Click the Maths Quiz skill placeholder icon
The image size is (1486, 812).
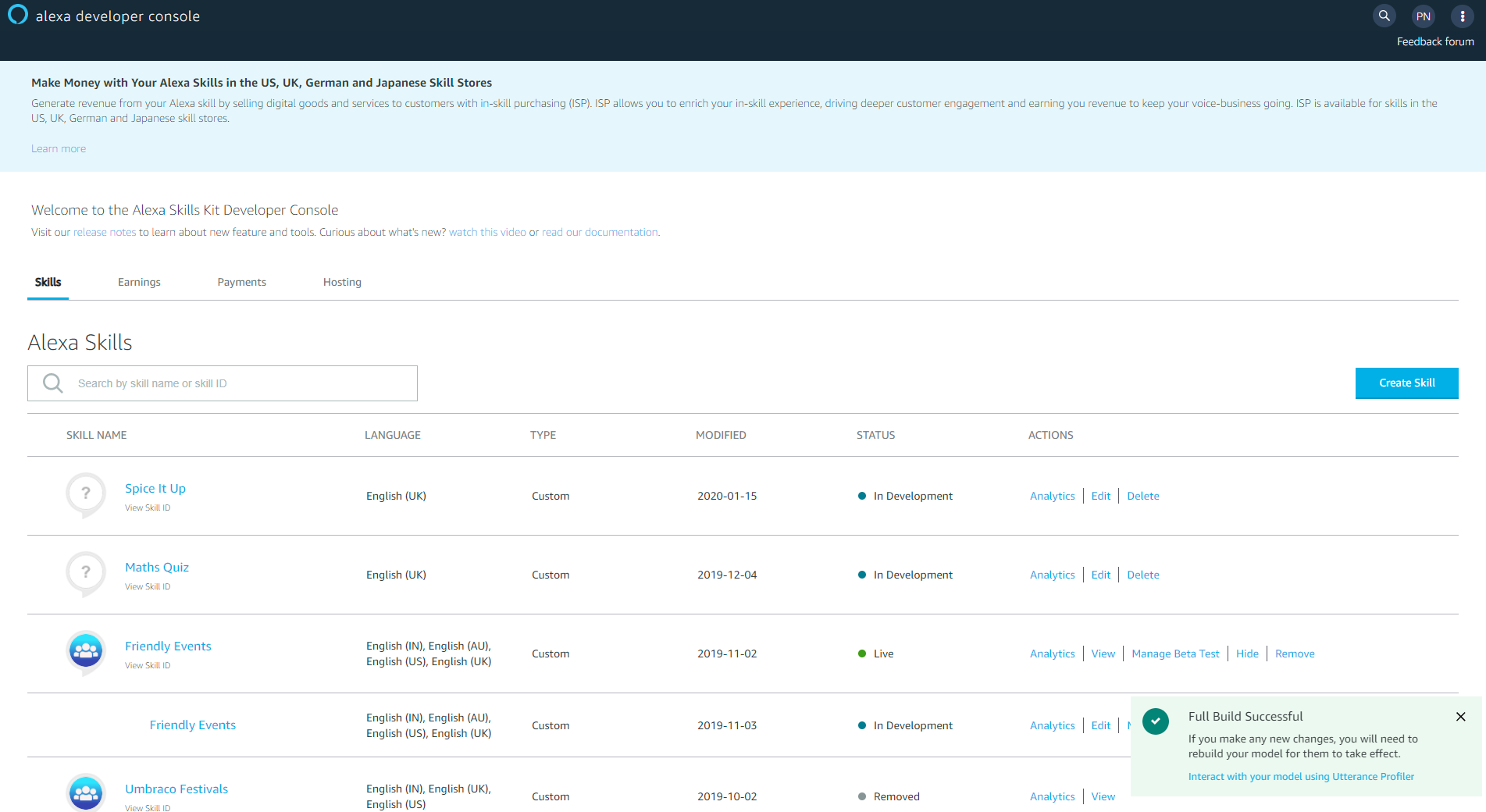pos(86,573)
